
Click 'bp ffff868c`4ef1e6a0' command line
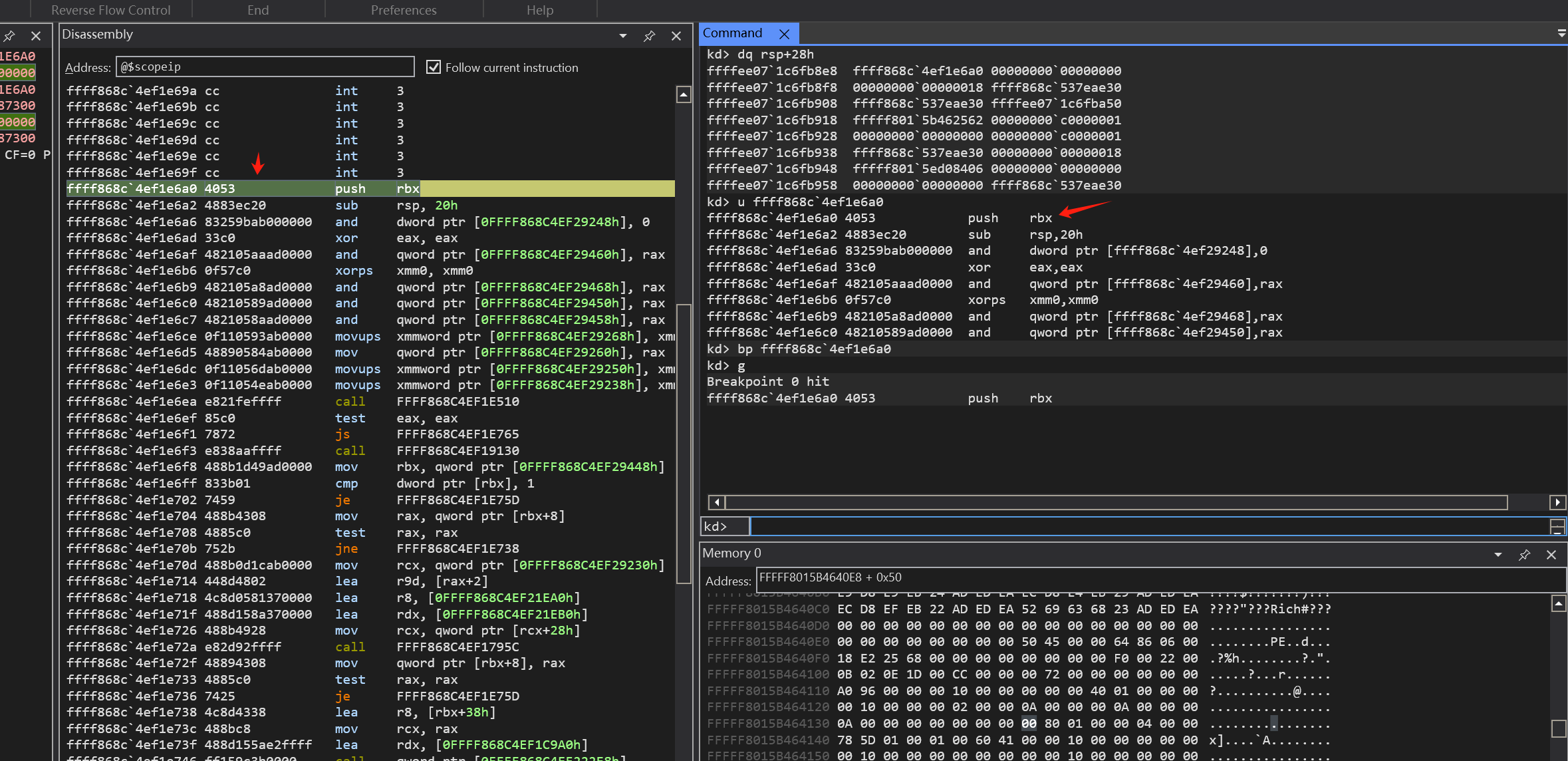pos(799,349)
